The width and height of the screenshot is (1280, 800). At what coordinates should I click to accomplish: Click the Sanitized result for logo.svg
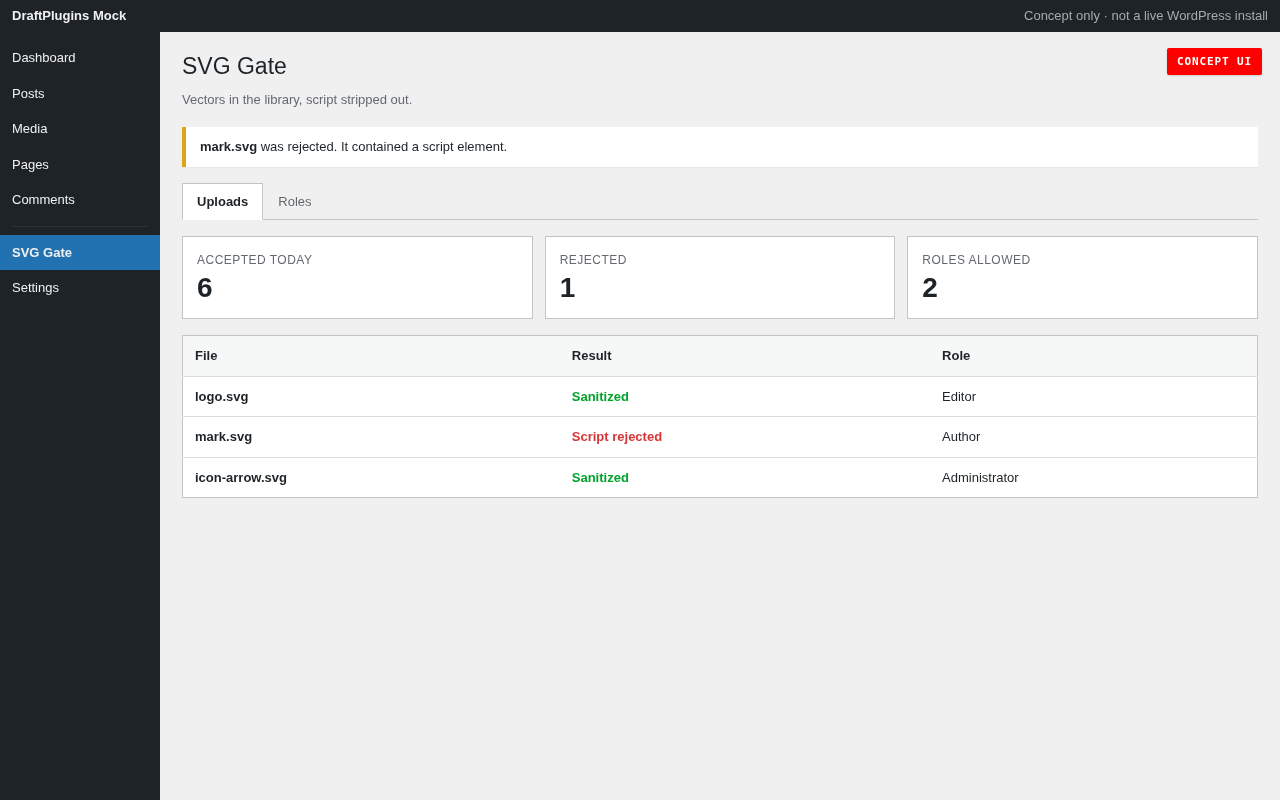[x=600, y=397]
